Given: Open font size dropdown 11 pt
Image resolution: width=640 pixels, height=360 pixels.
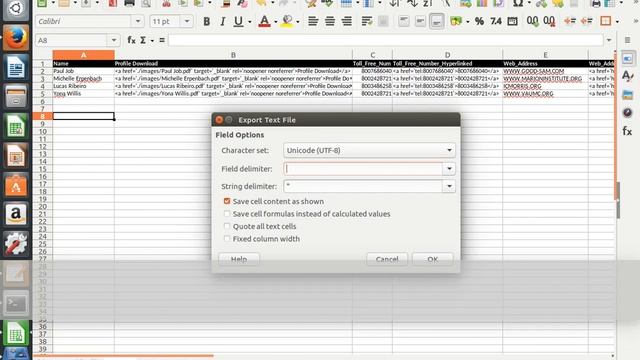Looking at the screenshot, I should tap(187, 21).
